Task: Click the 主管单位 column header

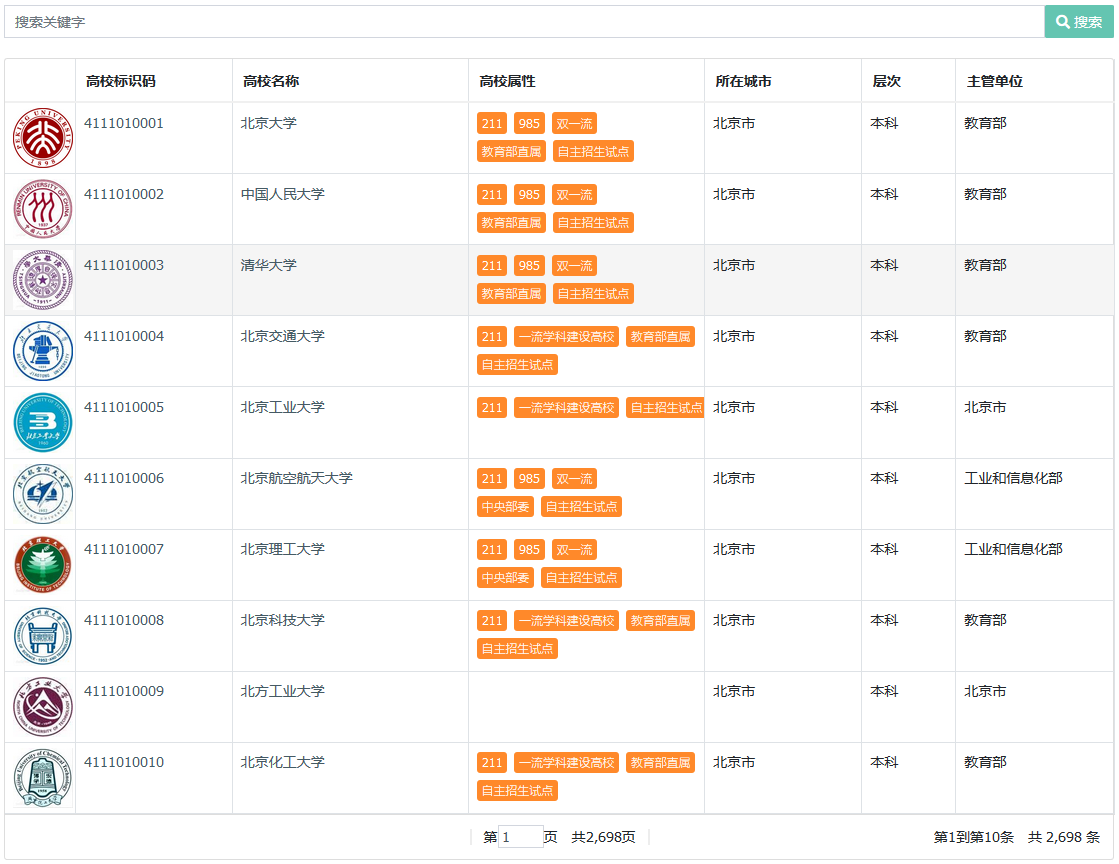Action: (x=995, y=81)
